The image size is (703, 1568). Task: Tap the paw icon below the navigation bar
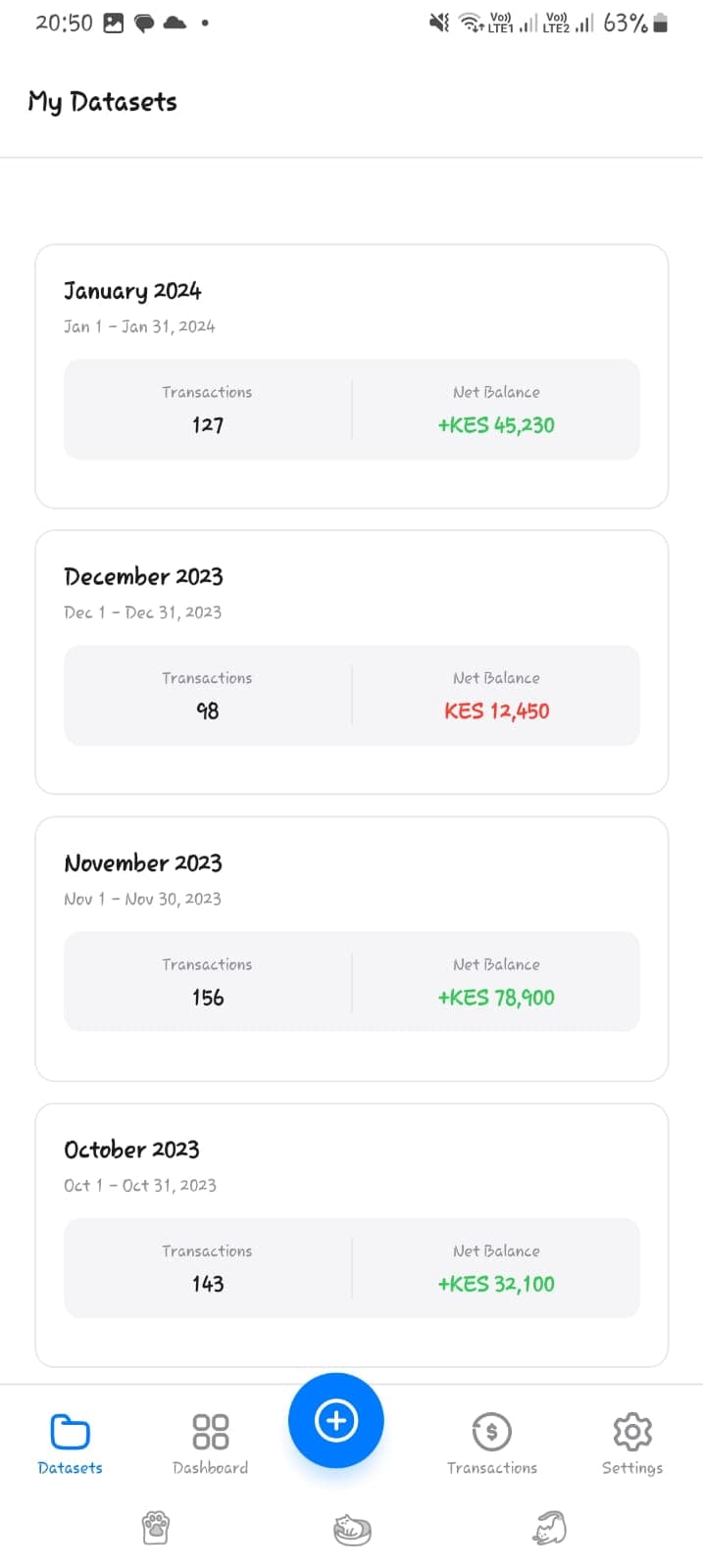pyautogui.click(x=156, y=1526)
